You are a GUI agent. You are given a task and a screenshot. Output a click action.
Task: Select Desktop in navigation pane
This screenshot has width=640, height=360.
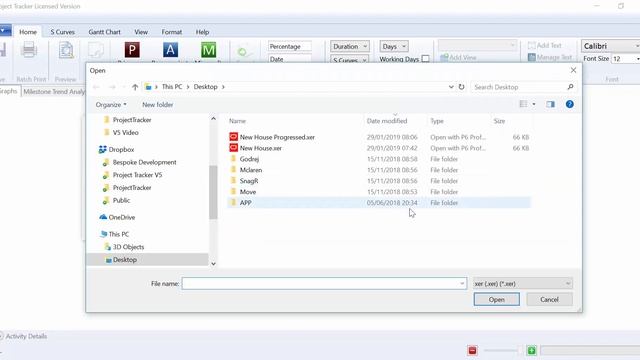tap(147, 260)
